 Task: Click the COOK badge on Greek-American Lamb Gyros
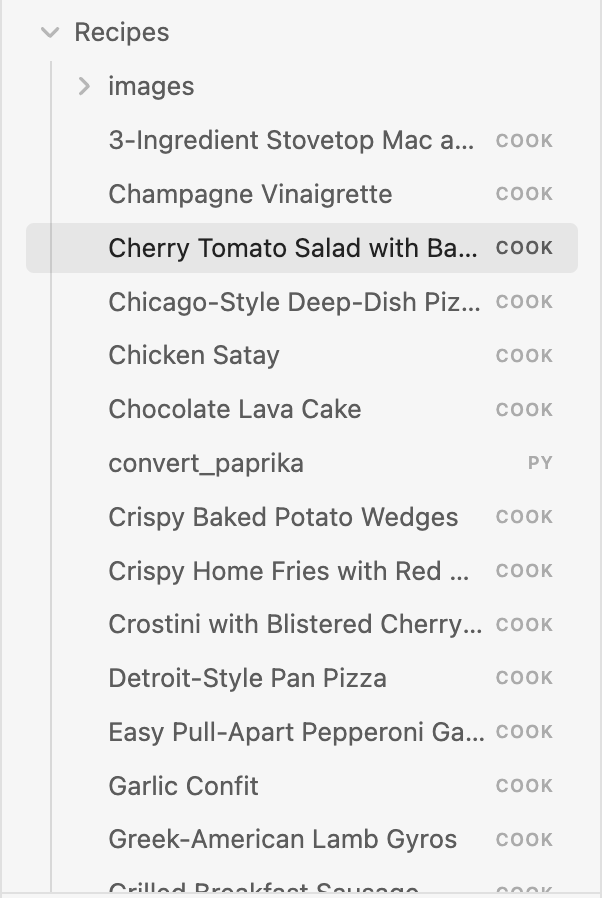[x=523, y=840]
